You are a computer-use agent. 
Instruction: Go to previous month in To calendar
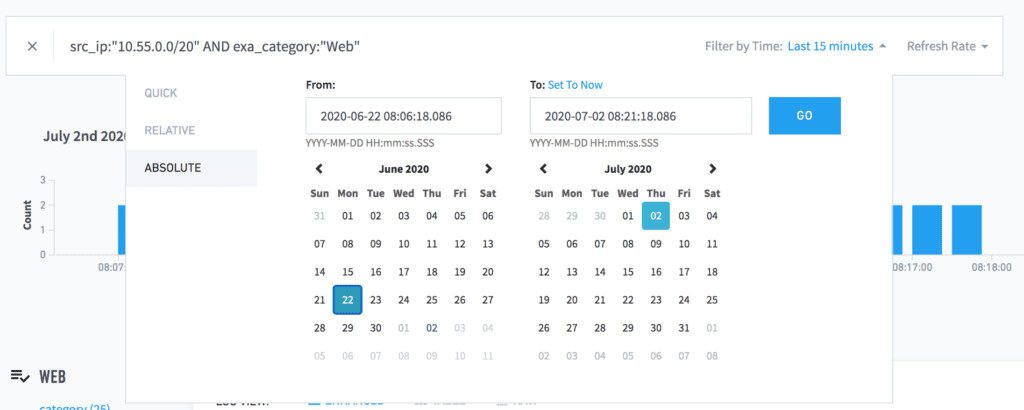click(x=543, y=169)
